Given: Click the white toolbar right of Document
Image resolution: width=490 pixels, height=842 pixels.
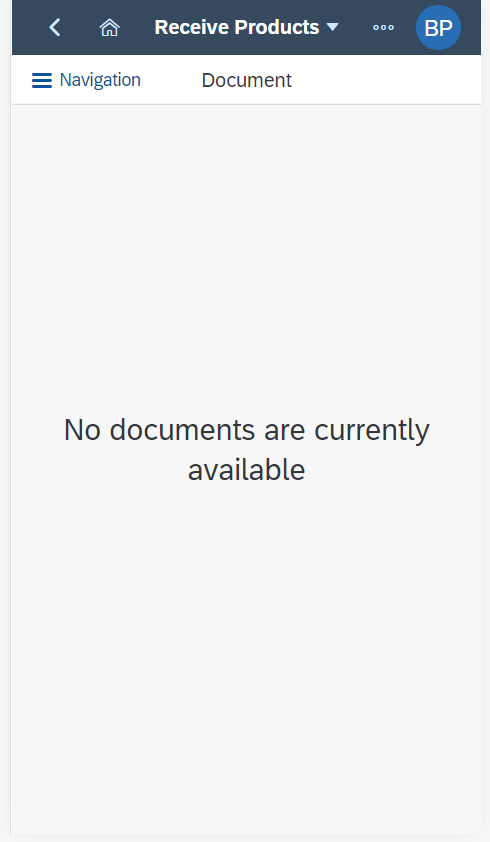Looking at the screenshot, I should (387, 80).
